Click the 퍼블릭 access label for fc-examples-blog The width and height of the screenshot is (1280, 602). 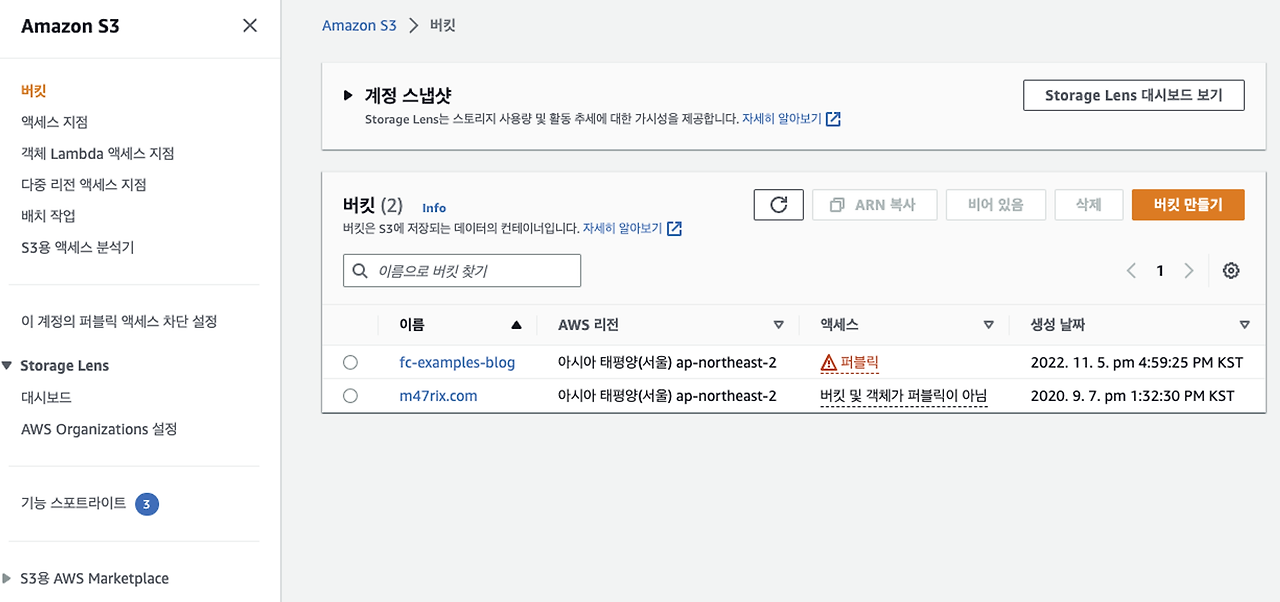tap(860, 363)
